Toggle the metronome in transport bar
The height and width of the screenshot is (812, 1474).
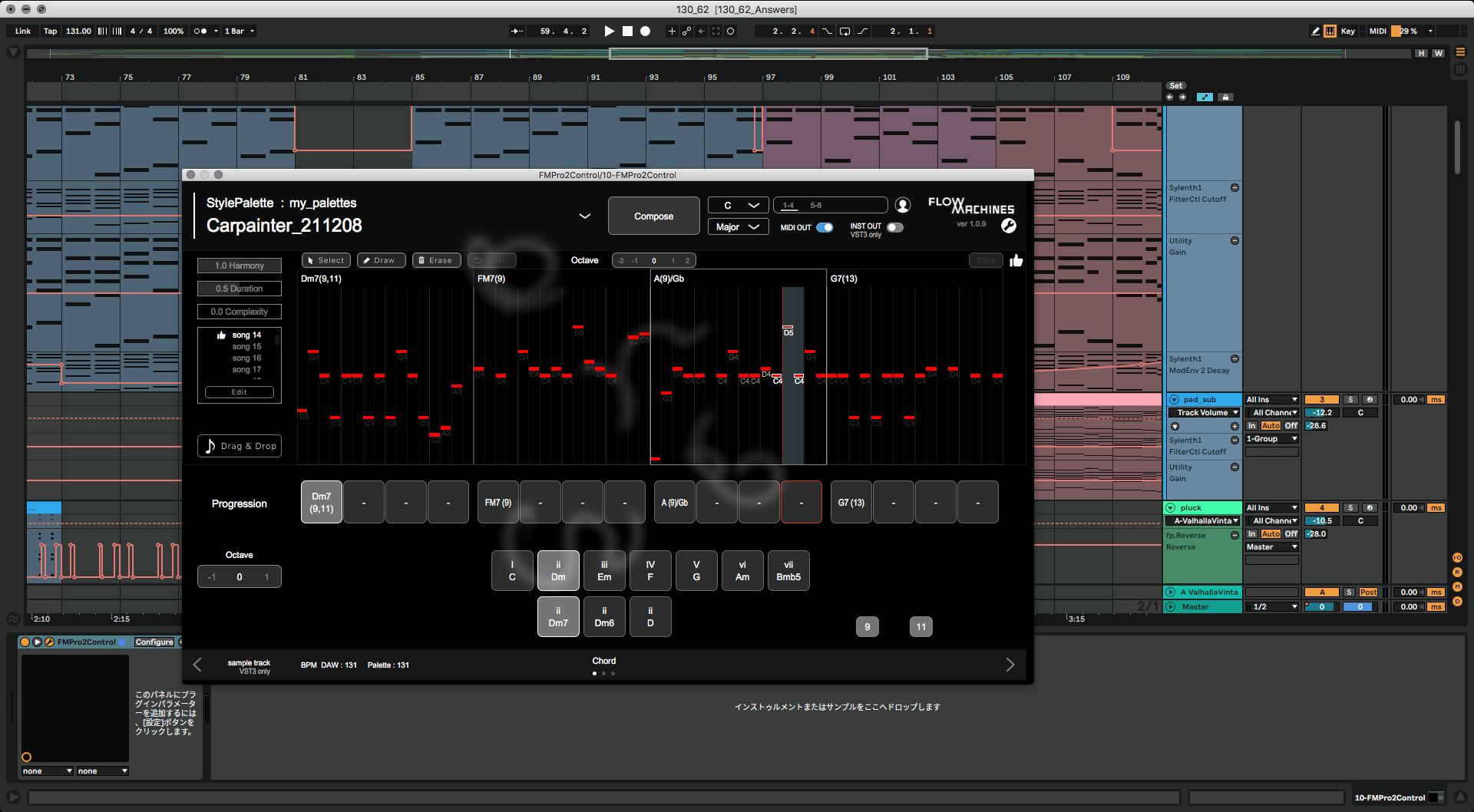(200, 31)
